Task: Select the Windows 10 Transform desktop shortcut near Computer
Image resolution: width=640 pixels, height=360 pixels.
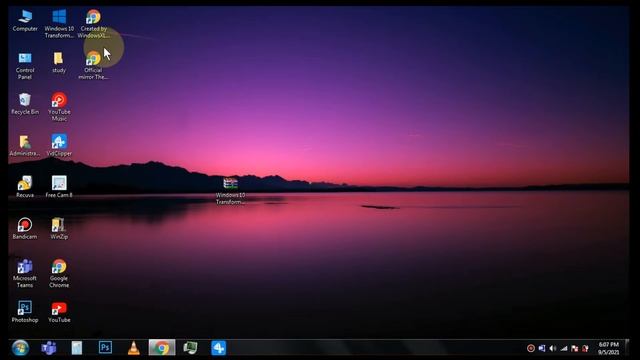Action: coord(59,24)
